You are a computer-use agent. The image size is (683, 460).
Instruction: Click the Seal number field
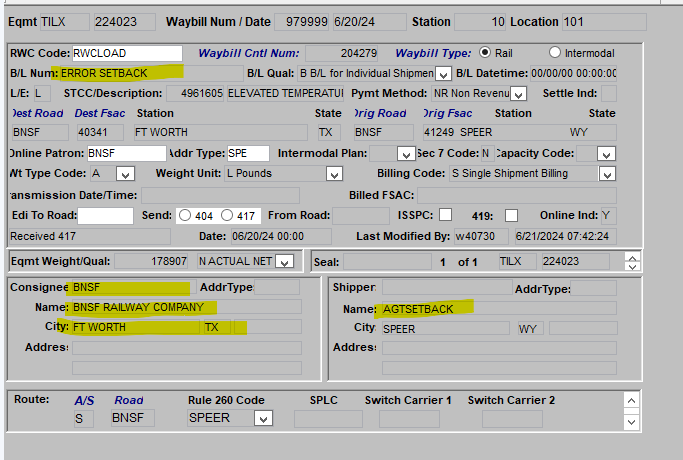pyautogui.click(x=387, y=262)
